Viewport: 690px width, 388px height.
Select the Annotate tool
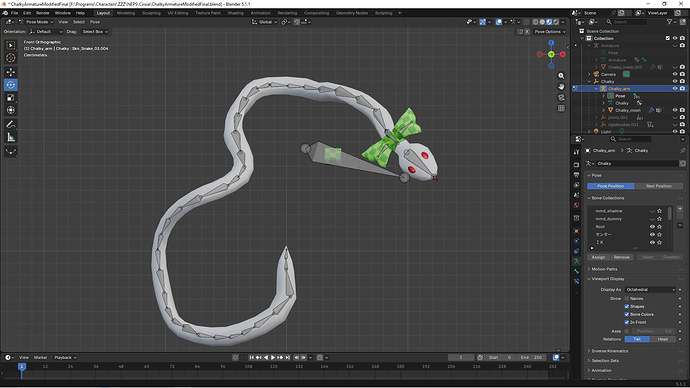11,124
